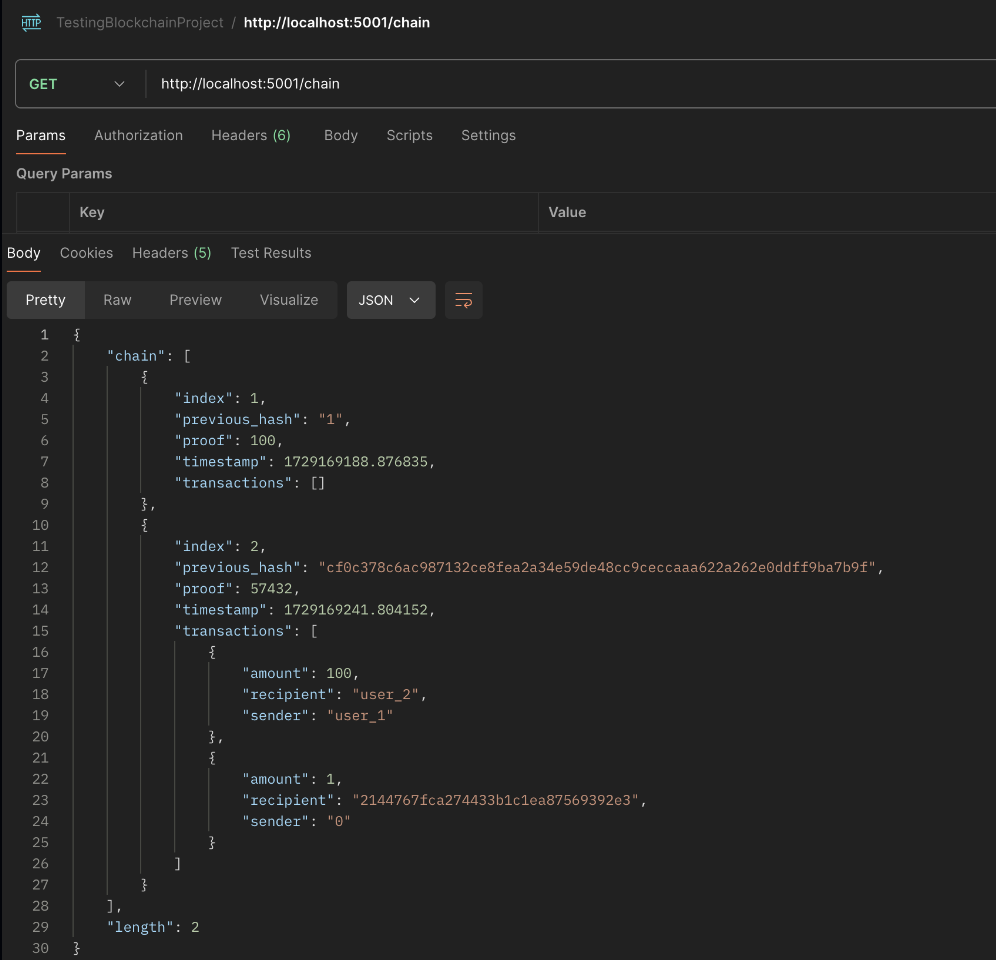Screen dimensions: 996x960
Task: Switch to Test Results tab
Action: pos(271,253)
